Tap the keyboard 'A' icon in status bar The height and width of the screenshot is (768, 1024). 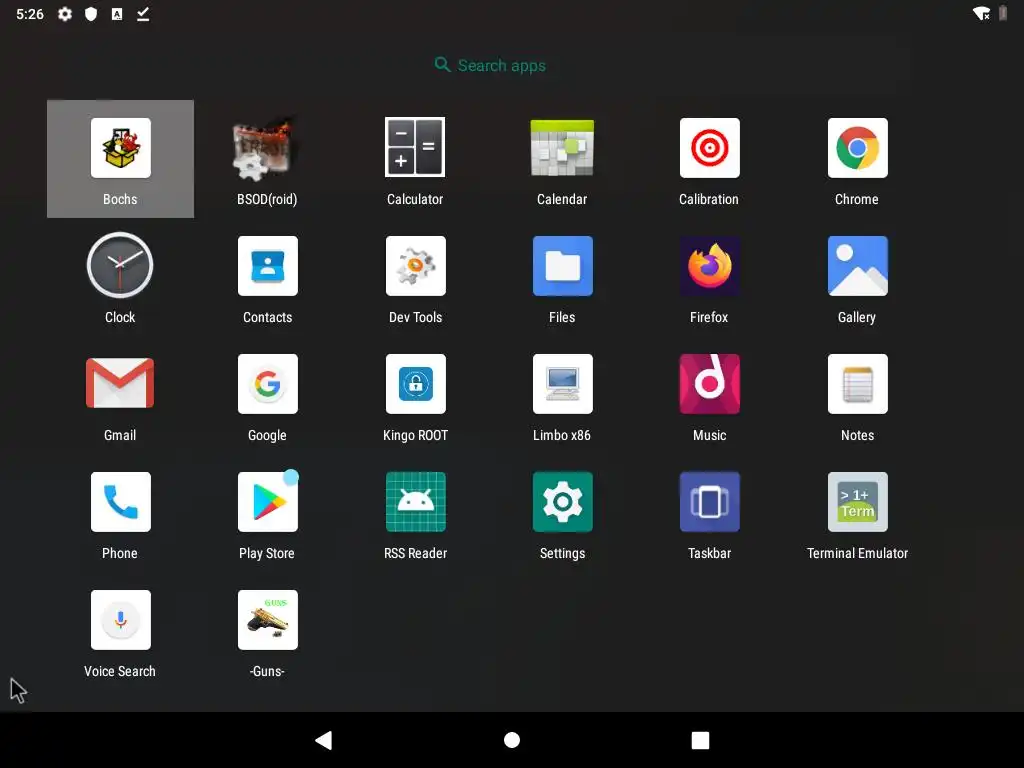pyautogui.click(x=117, y=14)
